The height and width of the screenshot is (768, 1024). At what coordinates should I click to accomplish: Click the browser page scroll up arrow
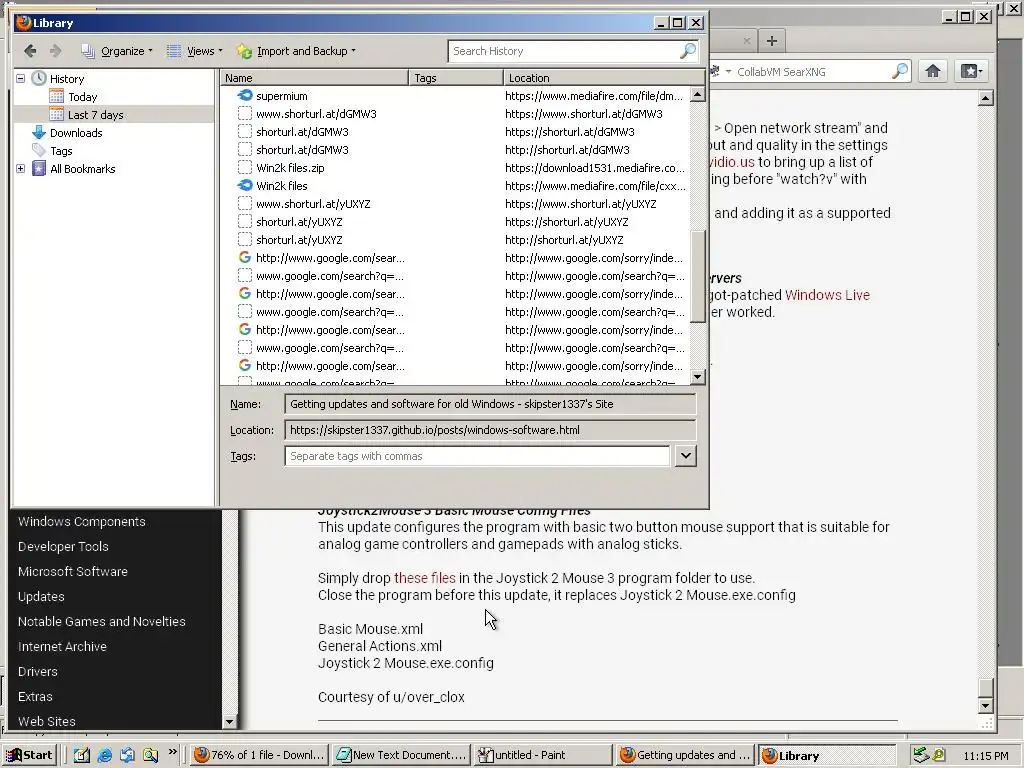[985, 99]
